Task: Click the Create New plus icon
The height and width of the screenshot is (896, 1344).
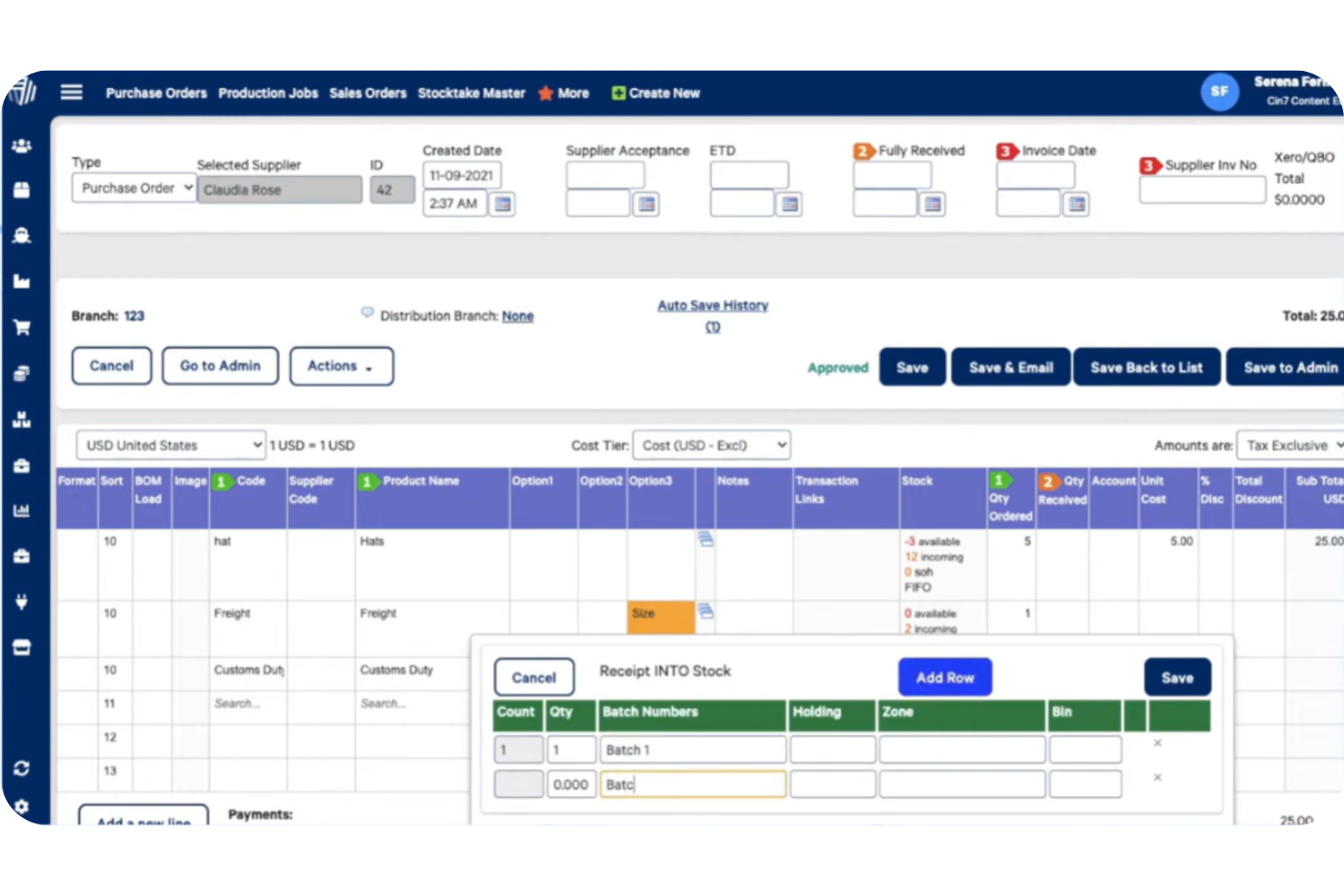Action: (618, 92)
